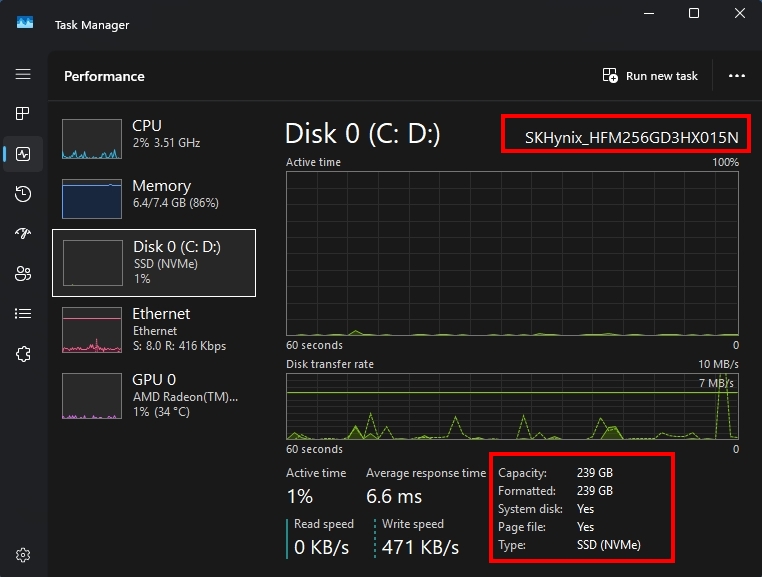Click the Ethernet mini graph thumbnail
Viewport: 762px width, 577px height.
92,330
